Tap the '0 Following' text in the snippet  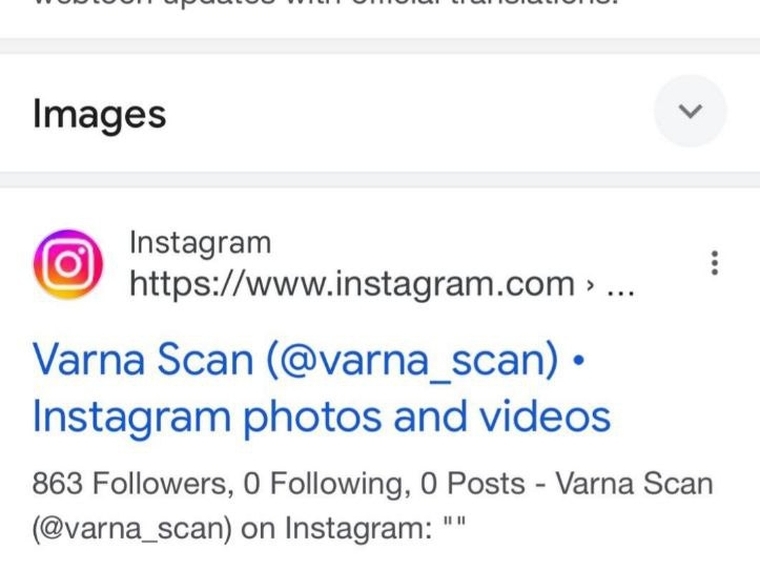click(323, 483)
